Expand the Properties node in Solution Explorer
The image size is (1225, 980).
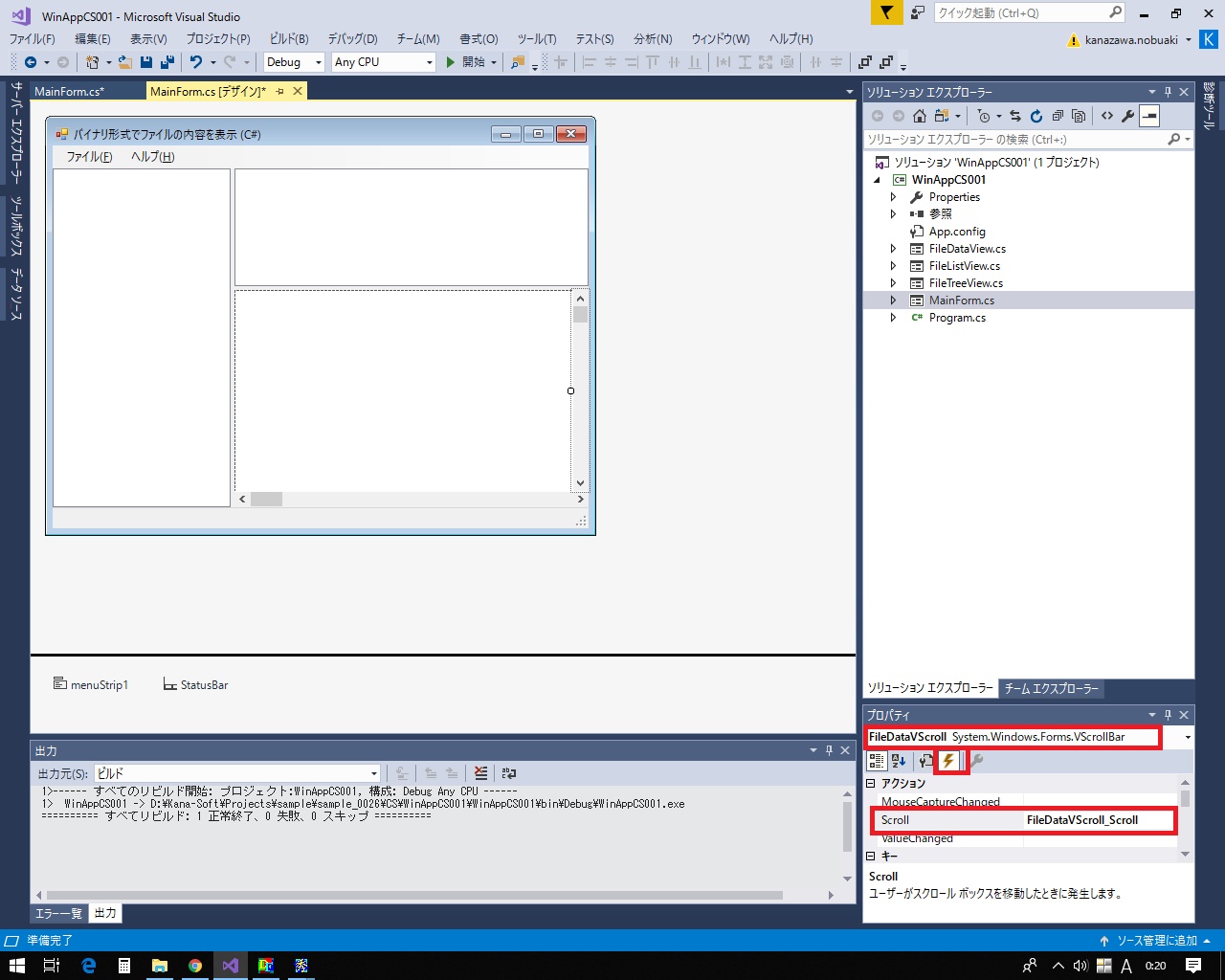pyautogui.click(x=893, y=197)
